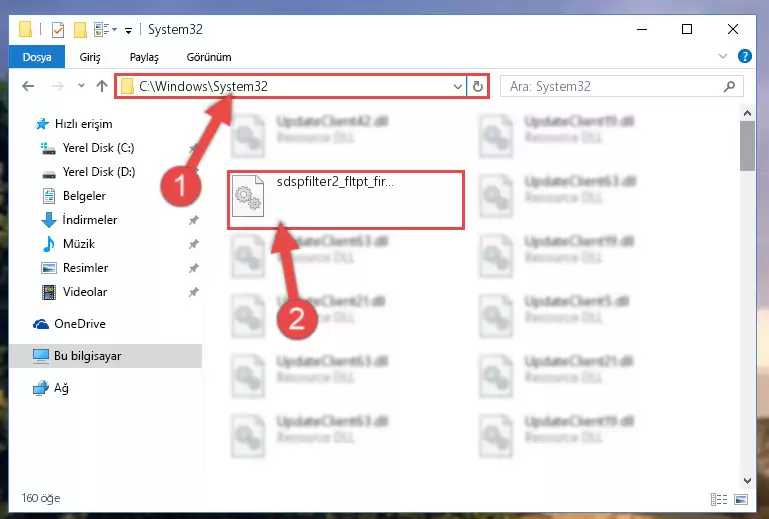Select the sdspfilter2_fltpt_fir file name
Viewport: 769px width, 519px height.
pyautogui.click(x=335, y=182)
